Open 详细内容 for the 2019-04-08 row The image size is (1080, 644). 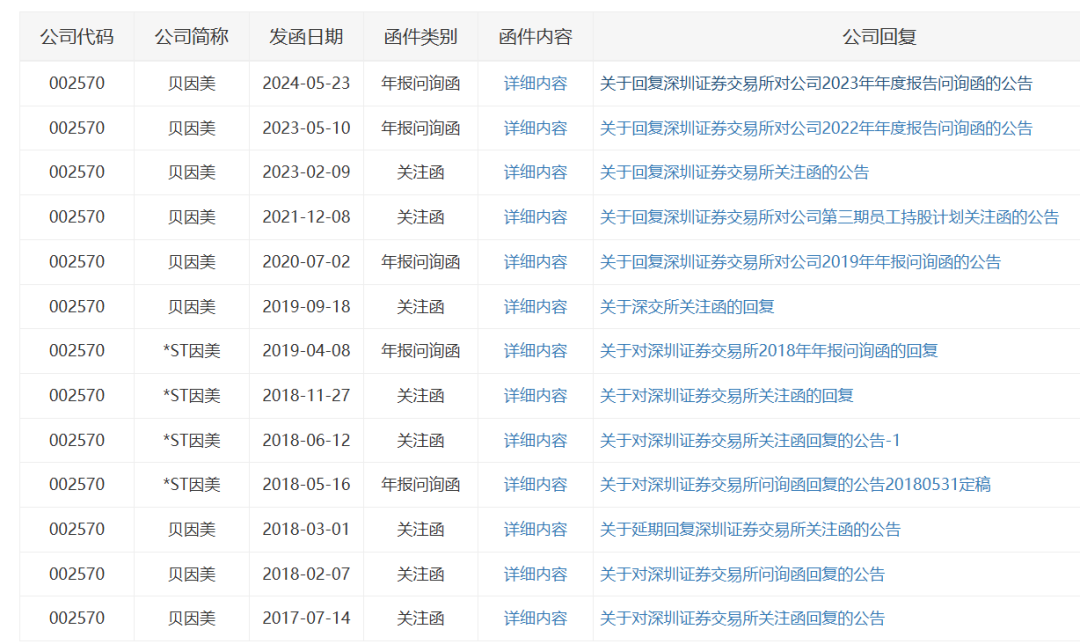(535, 351)
